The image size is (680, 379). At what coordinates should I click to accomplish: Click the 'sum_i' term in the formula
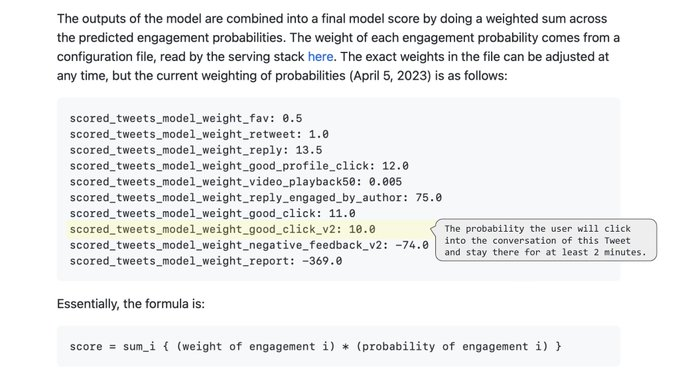click(x=139, y=346)
